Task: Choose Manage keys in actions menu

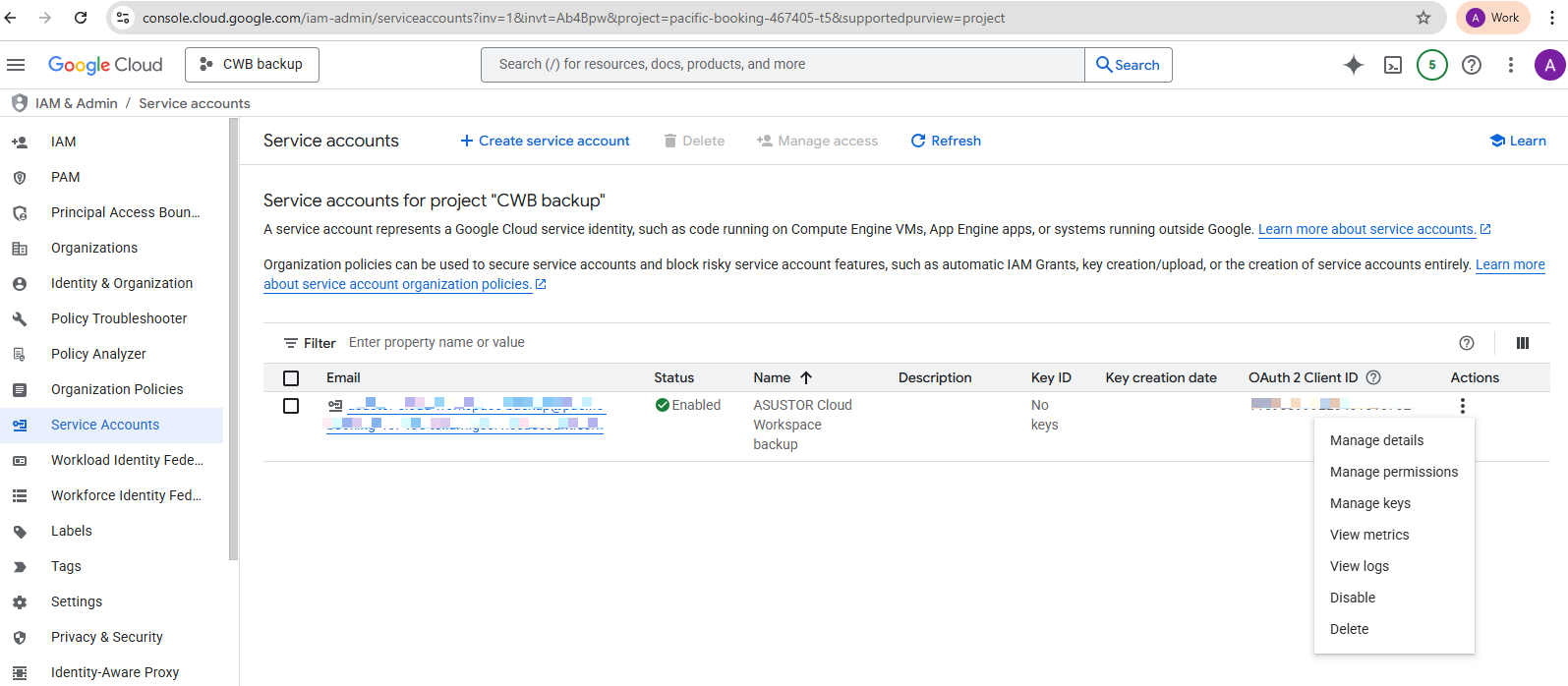Action: [x=1394, y=503]
